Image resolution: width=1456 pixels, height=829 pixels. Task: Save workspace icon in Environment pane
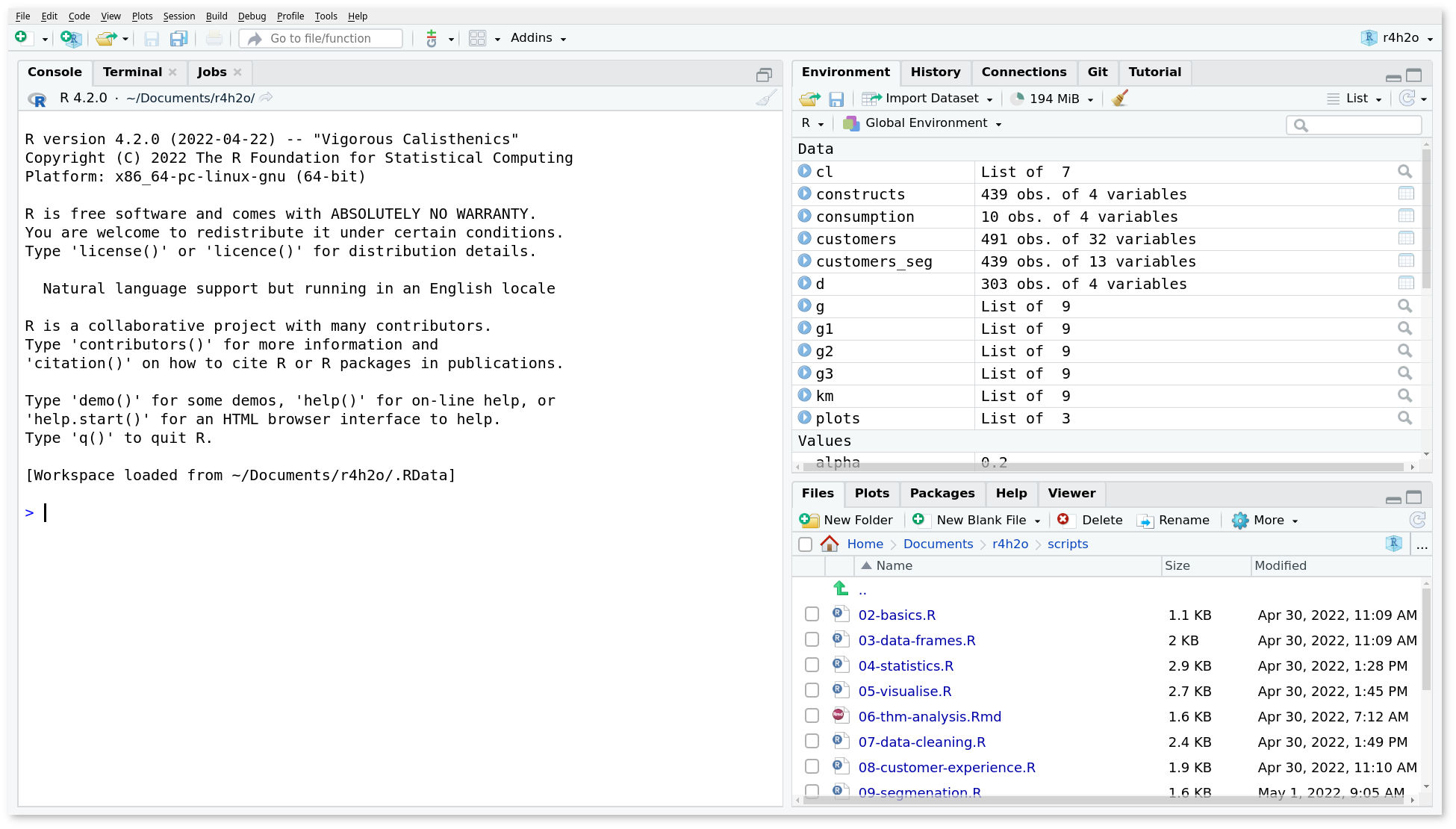point(836,99)
